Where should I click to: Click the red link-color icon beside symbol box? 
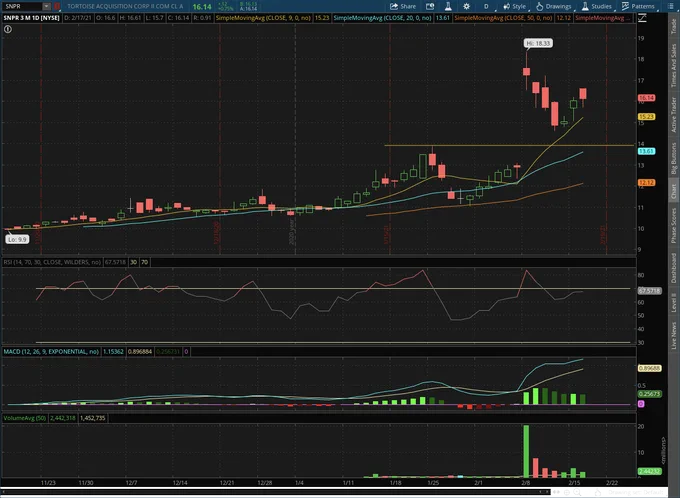pyautogui.click(x=57, y=7)
